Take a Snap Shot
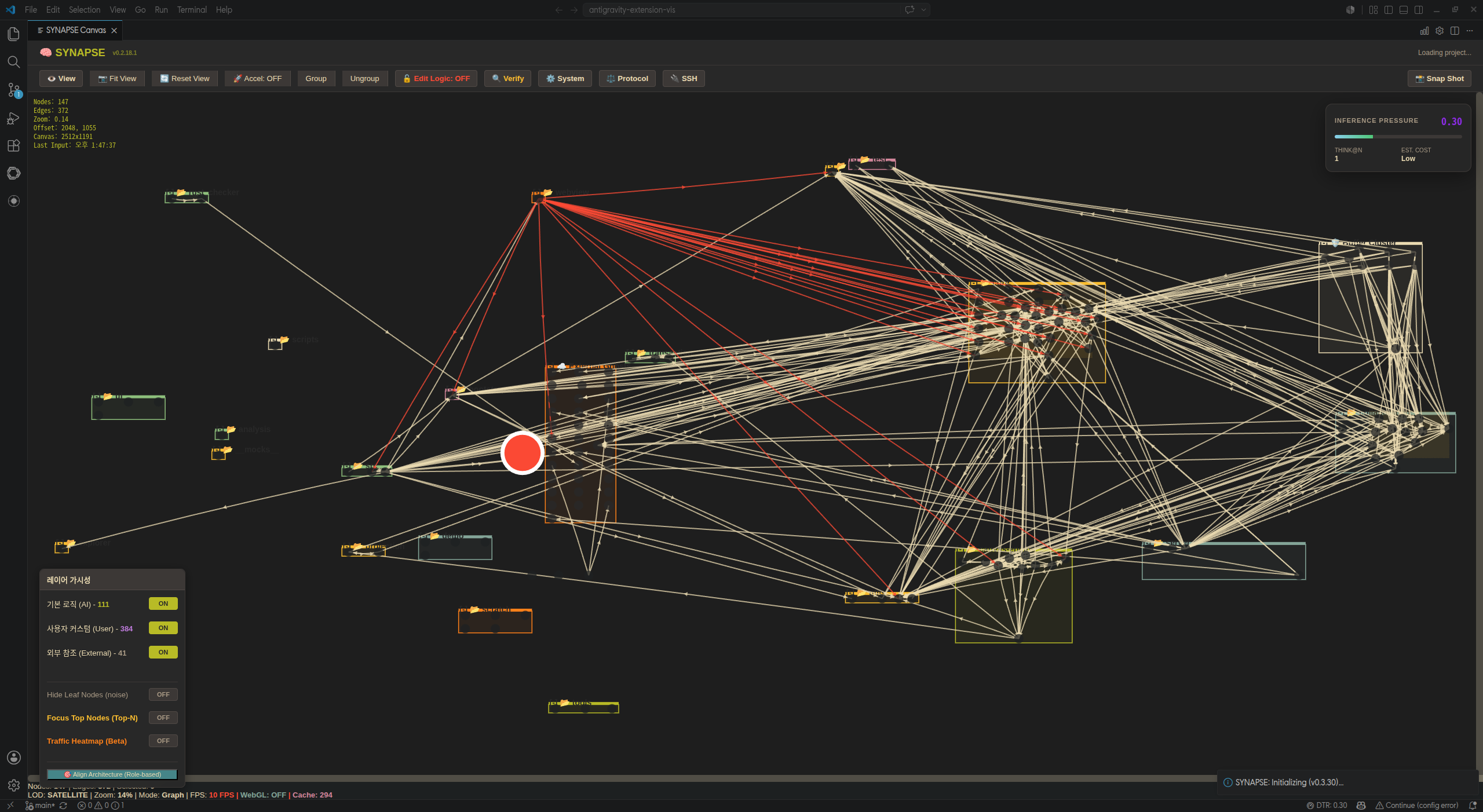Image resolution: width=1483 pixels, height=812 pixels. 1440,79
